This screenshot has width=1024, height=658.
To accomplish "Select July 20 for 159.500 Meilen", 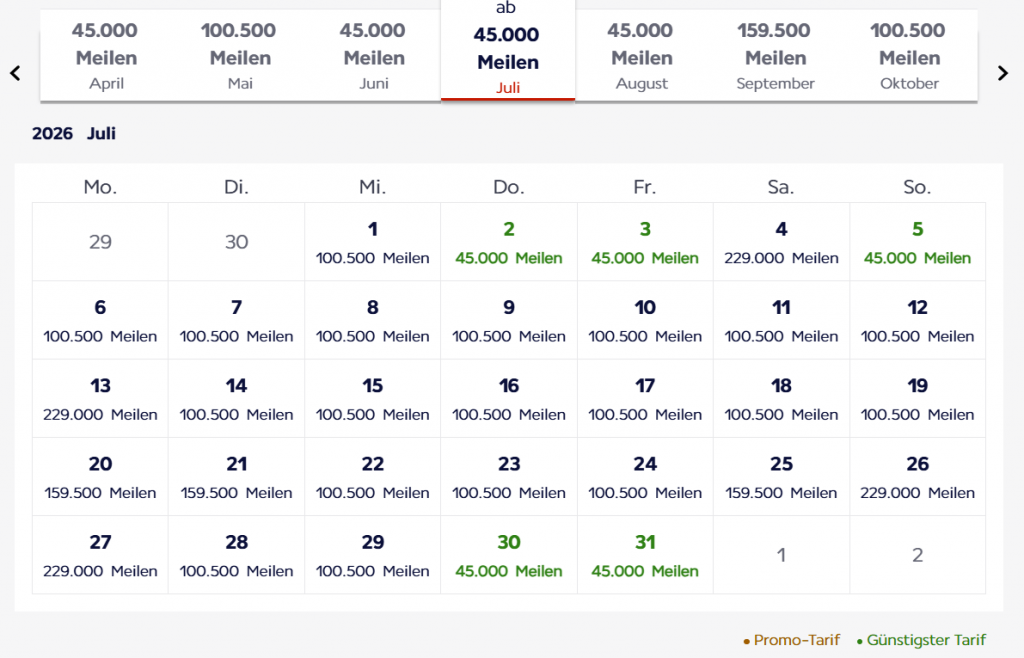I will click(100, 477).
